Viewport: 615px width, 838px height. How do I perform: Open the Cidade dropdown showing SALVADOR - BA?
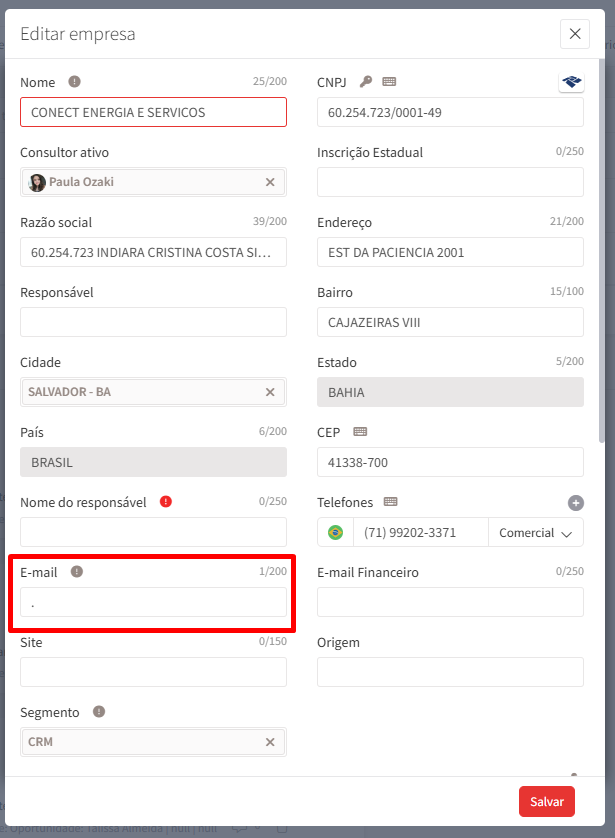click(x=140, y=392)
